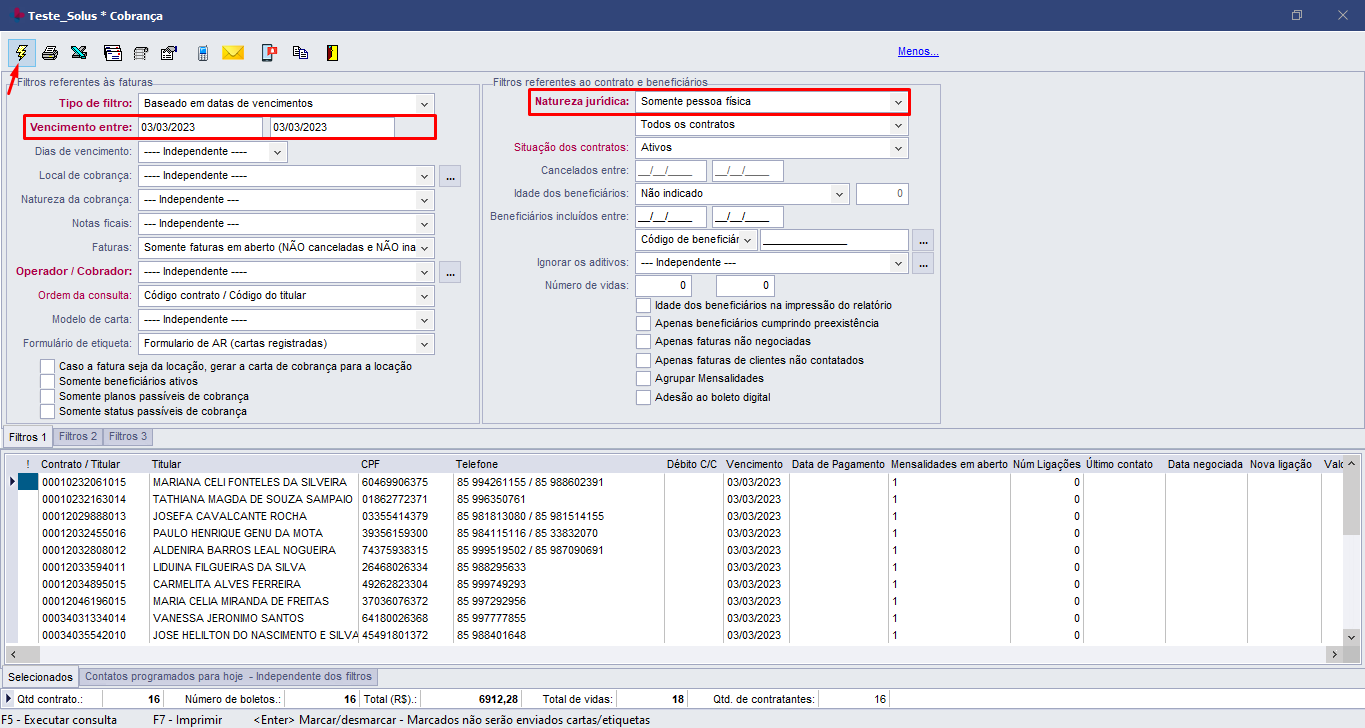Check 'Caso a fatura seja da locação' option
This screenshot has width=1365, height=728.
[x=48, y=366]
